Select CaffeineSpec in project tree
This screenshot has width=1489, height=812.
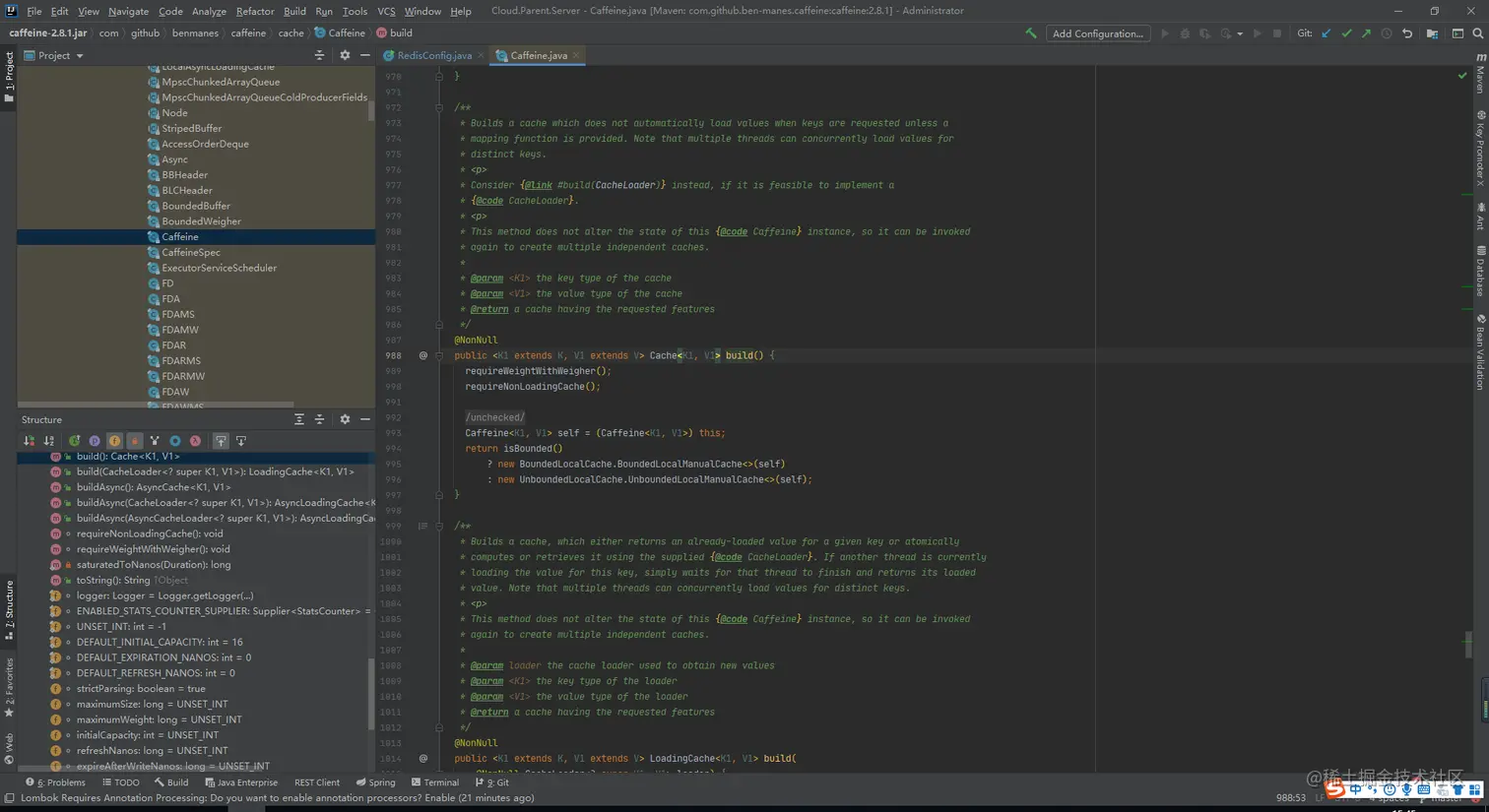[x=191, y=252]
